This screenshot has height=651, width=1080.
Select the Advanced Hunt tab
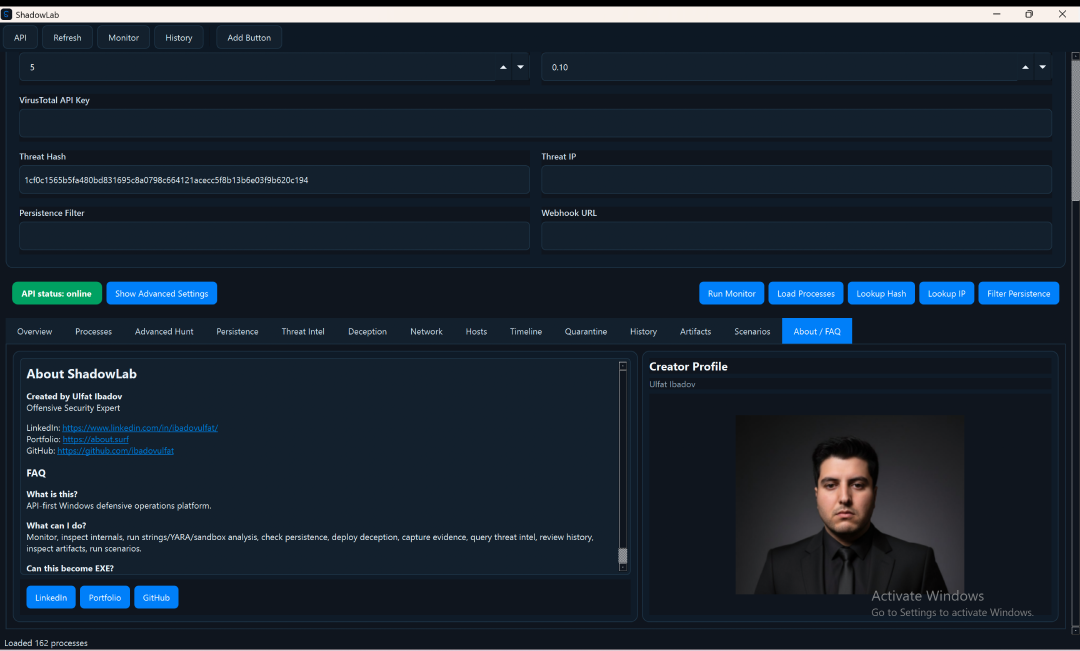point(164,331)
